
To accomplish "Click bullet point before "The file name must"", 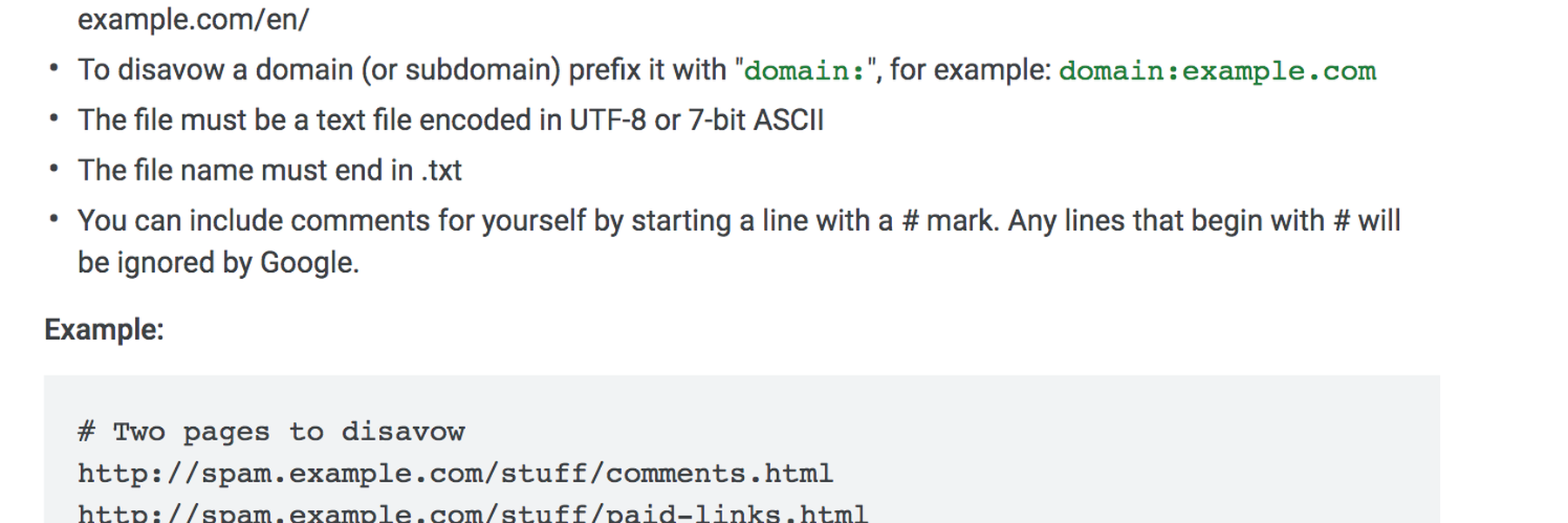I will [x=54, y=169].
